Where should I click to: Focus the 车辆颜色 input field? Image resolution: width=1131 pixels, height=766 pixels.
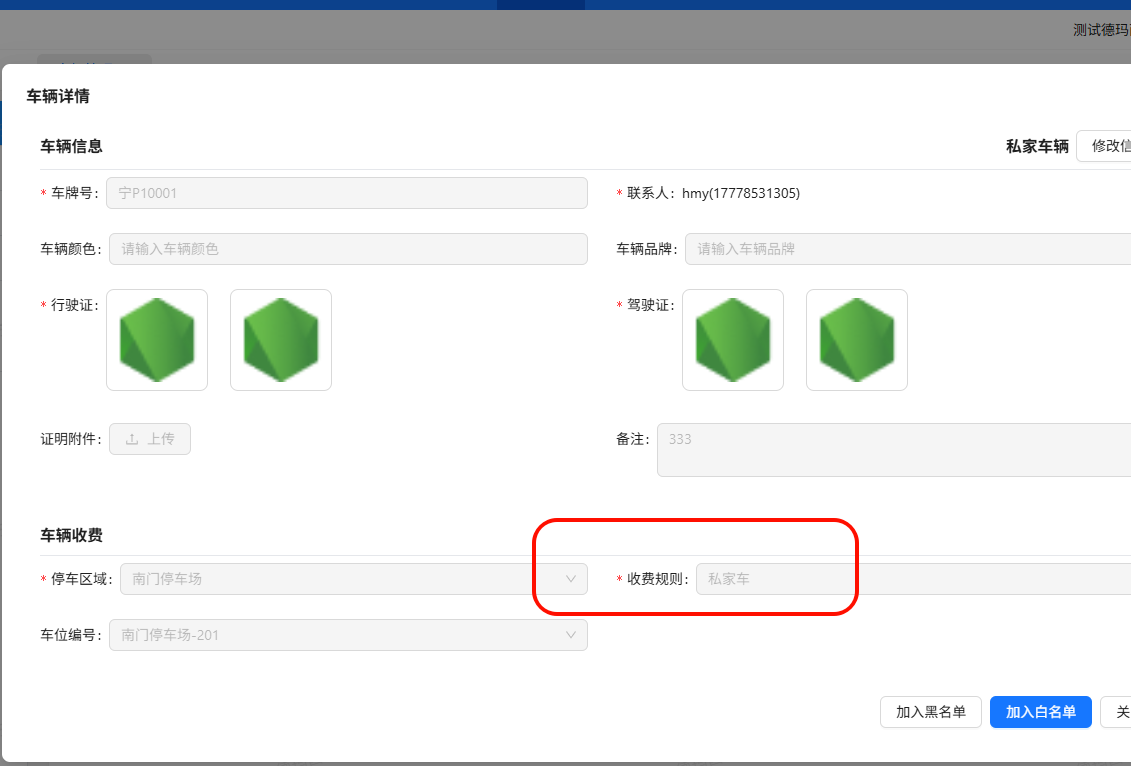coord(349,249)
